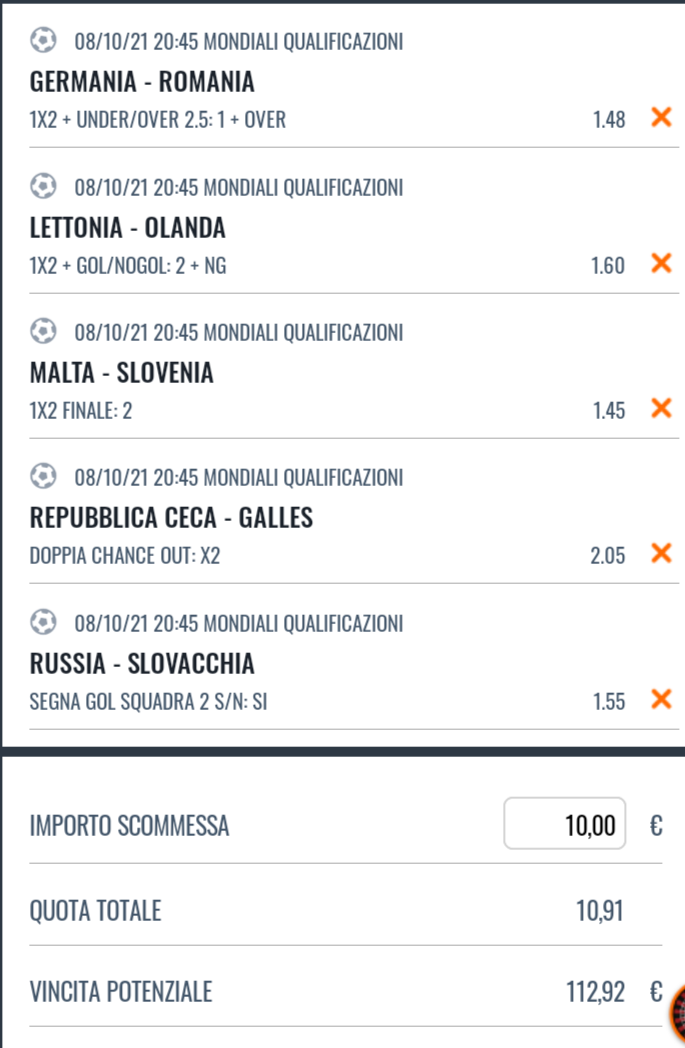Delete the Malta - Slovenia bet

click(661, 408)
